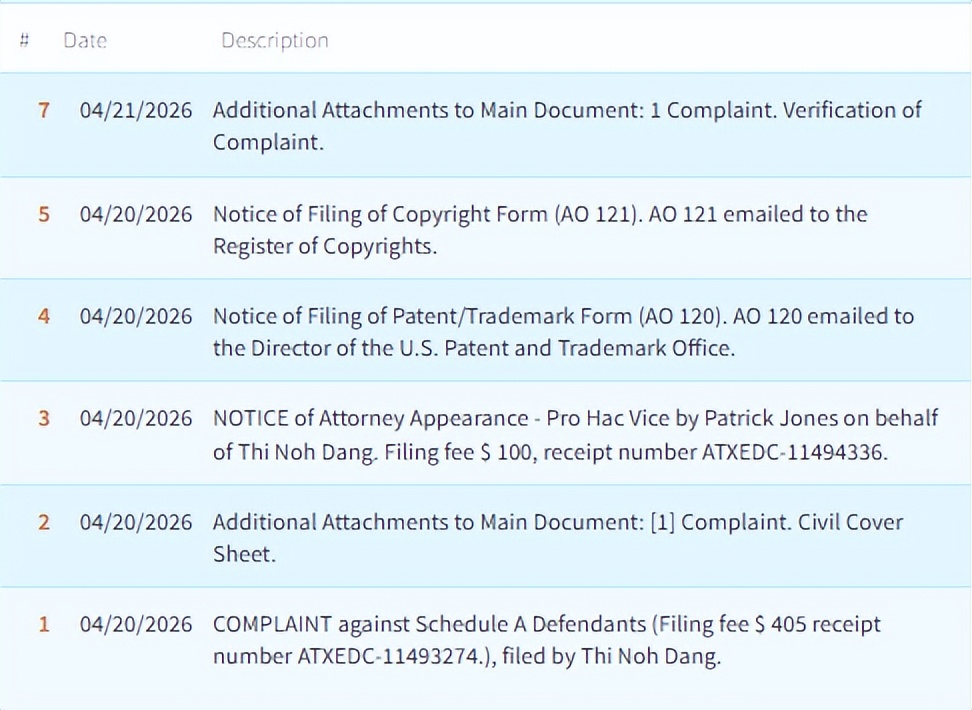Screen dimensions: 972x710
Task: Click the date of the Pro Hac Vice entry
Action: point(136,418)
